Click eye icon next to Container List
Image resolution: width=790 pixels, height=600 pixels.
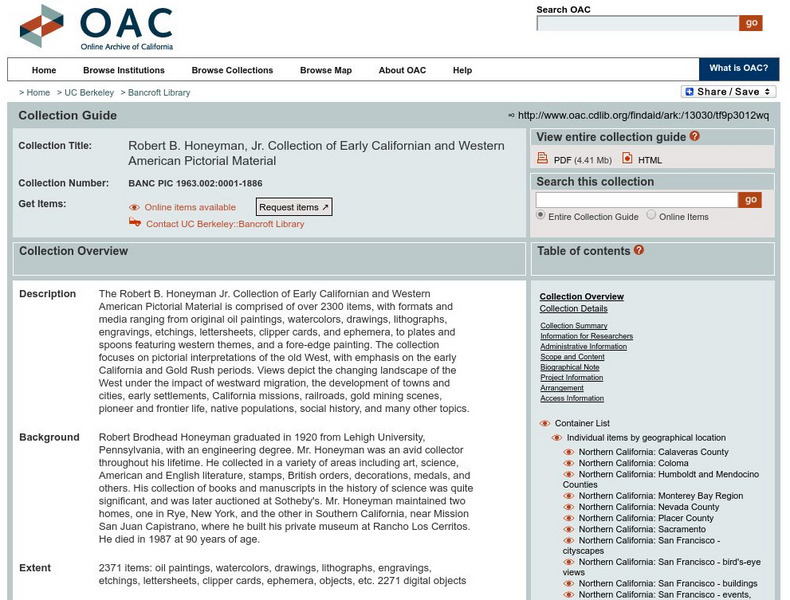pyautogui.click(x=545, y=423)
